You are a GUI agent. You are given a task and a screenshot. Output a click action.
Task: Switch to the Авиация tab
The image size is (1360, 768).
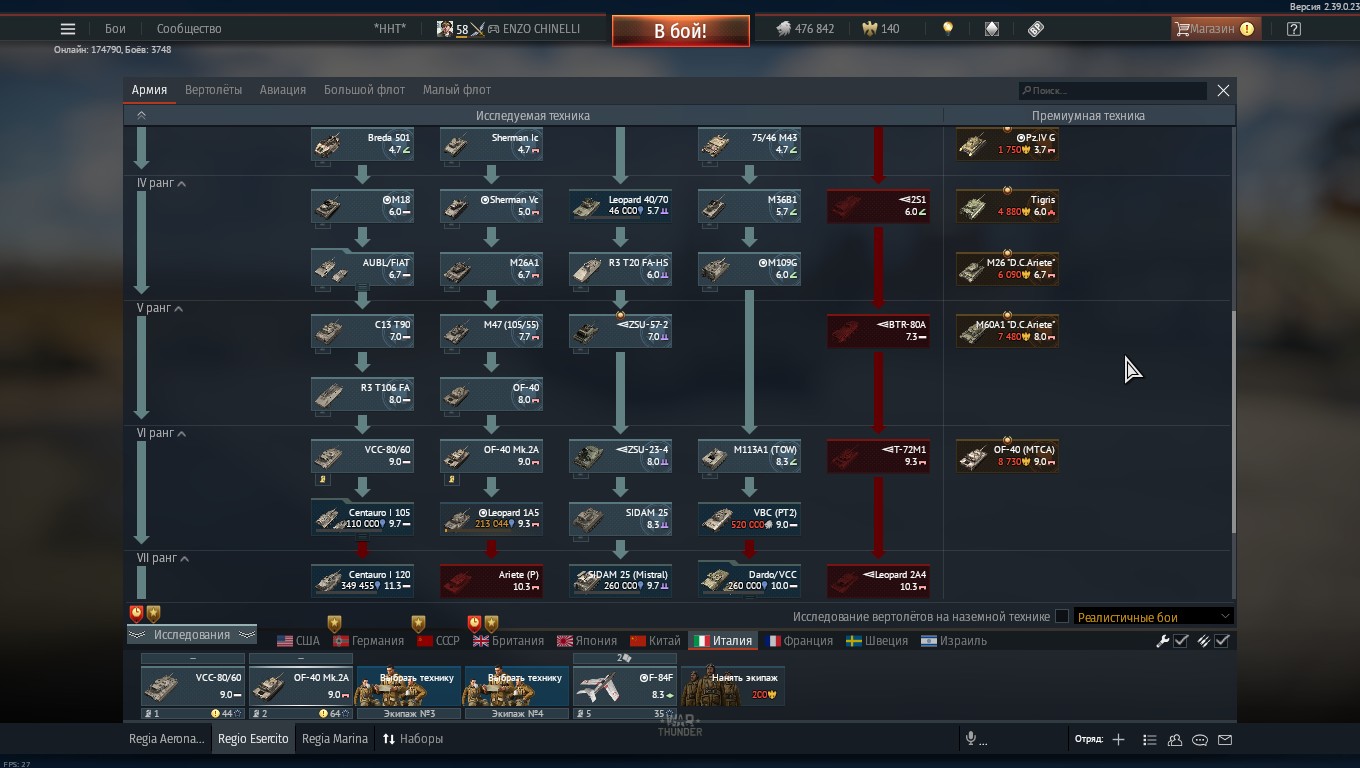click(283, 90)
